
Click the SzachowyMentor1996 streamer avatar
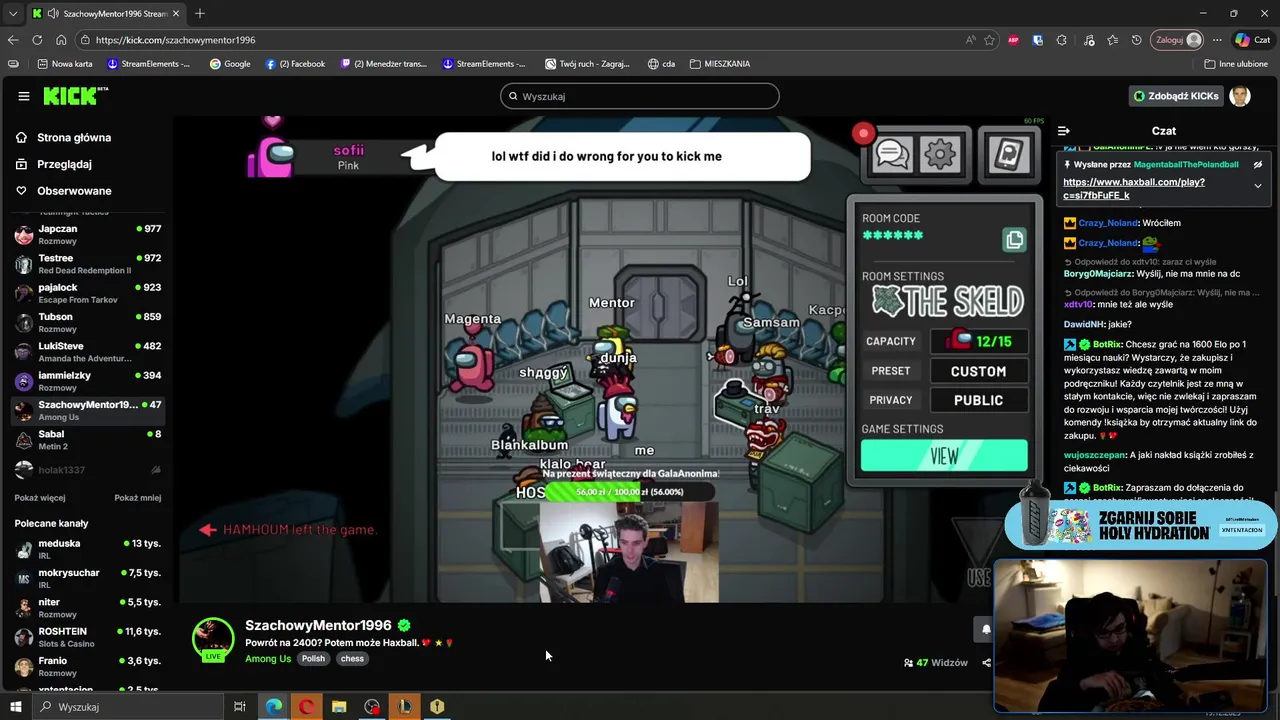(213, 640)
